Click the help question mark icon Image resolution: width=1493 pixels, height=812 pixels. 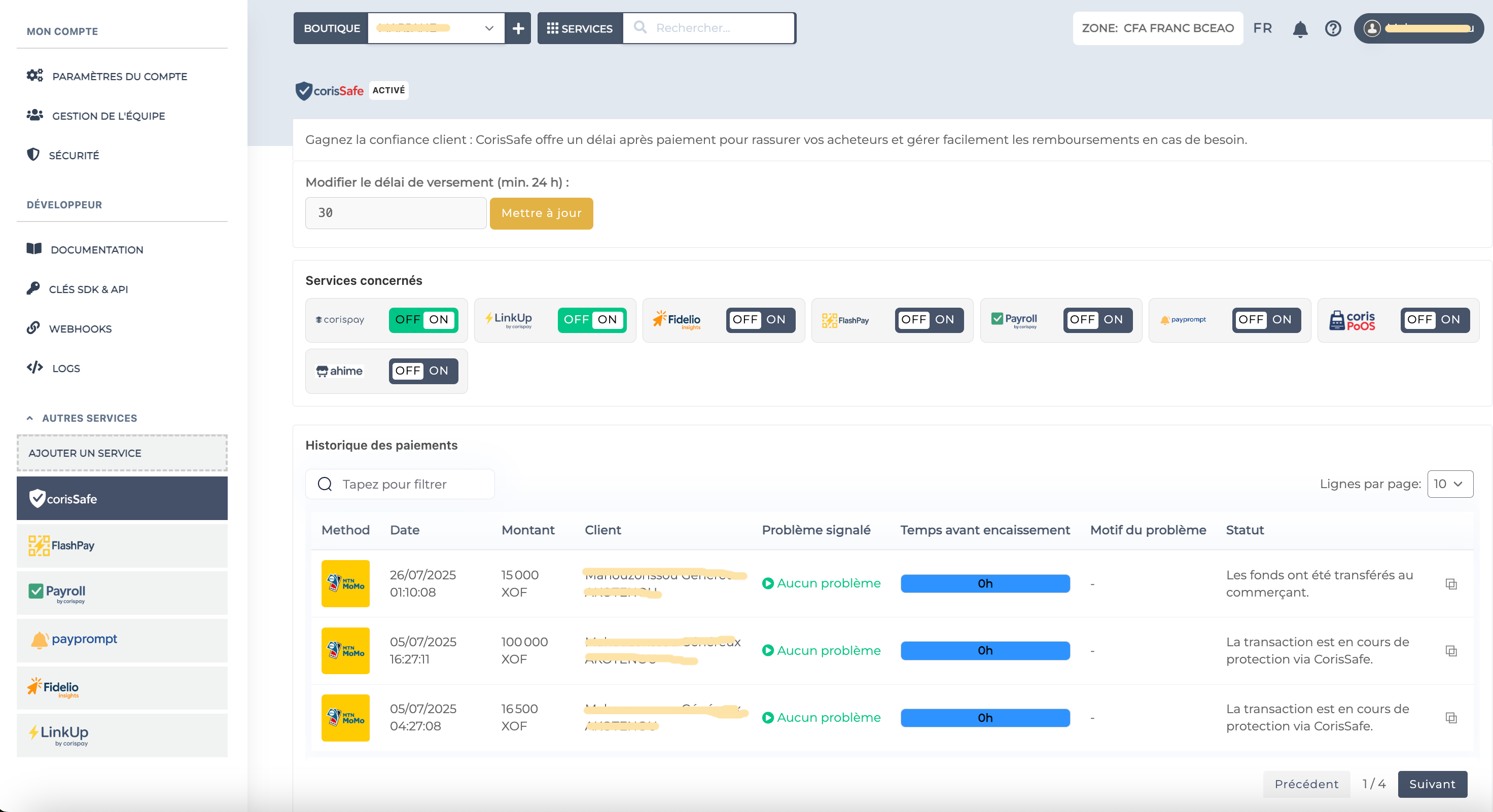1333,28
